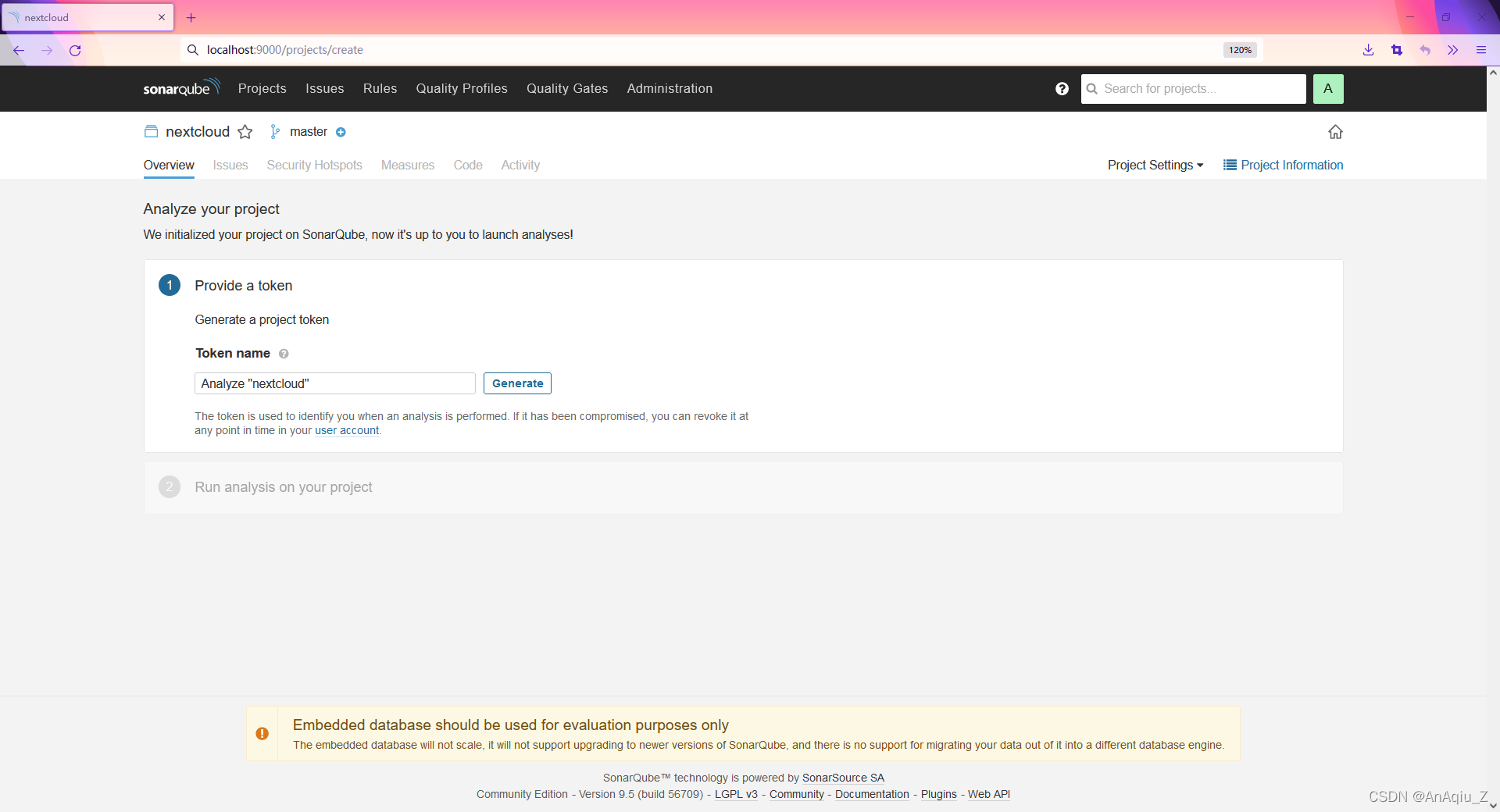Click the browser undo arrow icon

tap(1425, 50)
